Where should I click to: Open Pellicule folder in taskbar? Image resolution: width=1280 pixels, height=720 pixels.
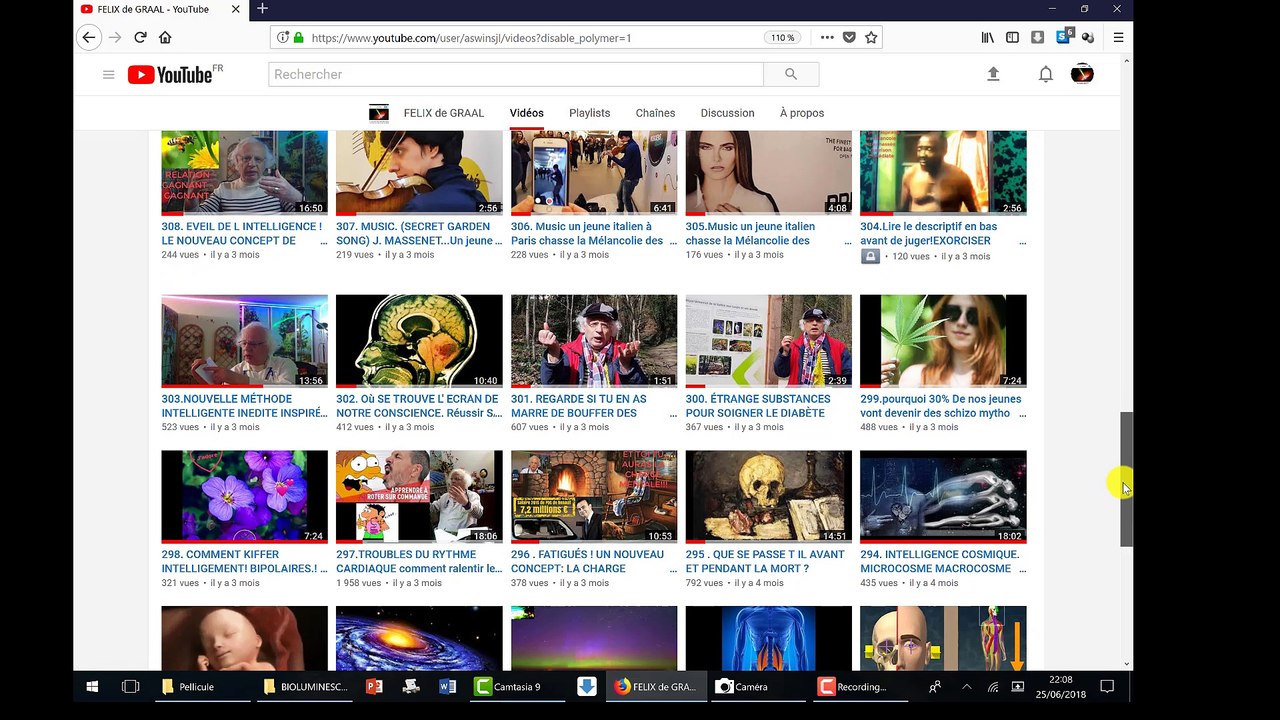point(201,687)
